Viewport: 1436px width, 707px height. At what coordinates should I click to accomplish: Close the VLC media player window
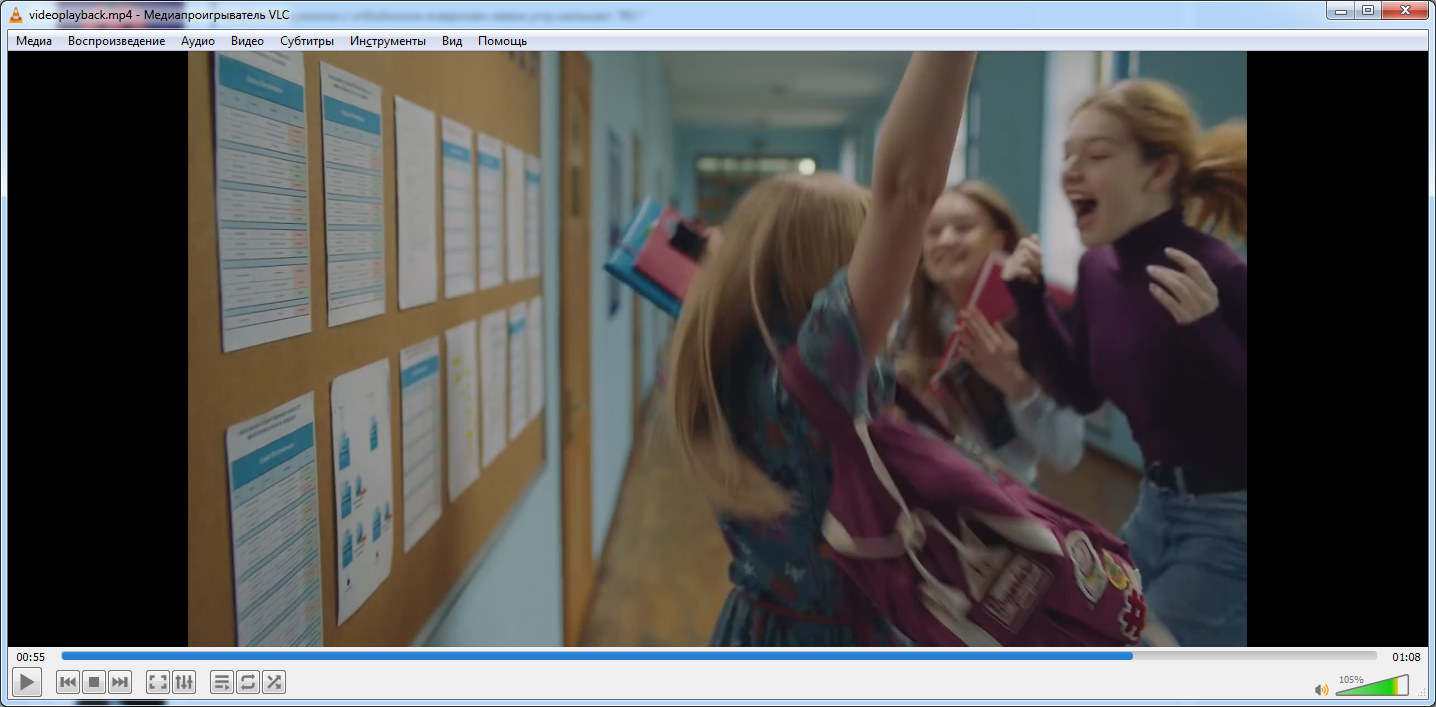[1405, 10]
